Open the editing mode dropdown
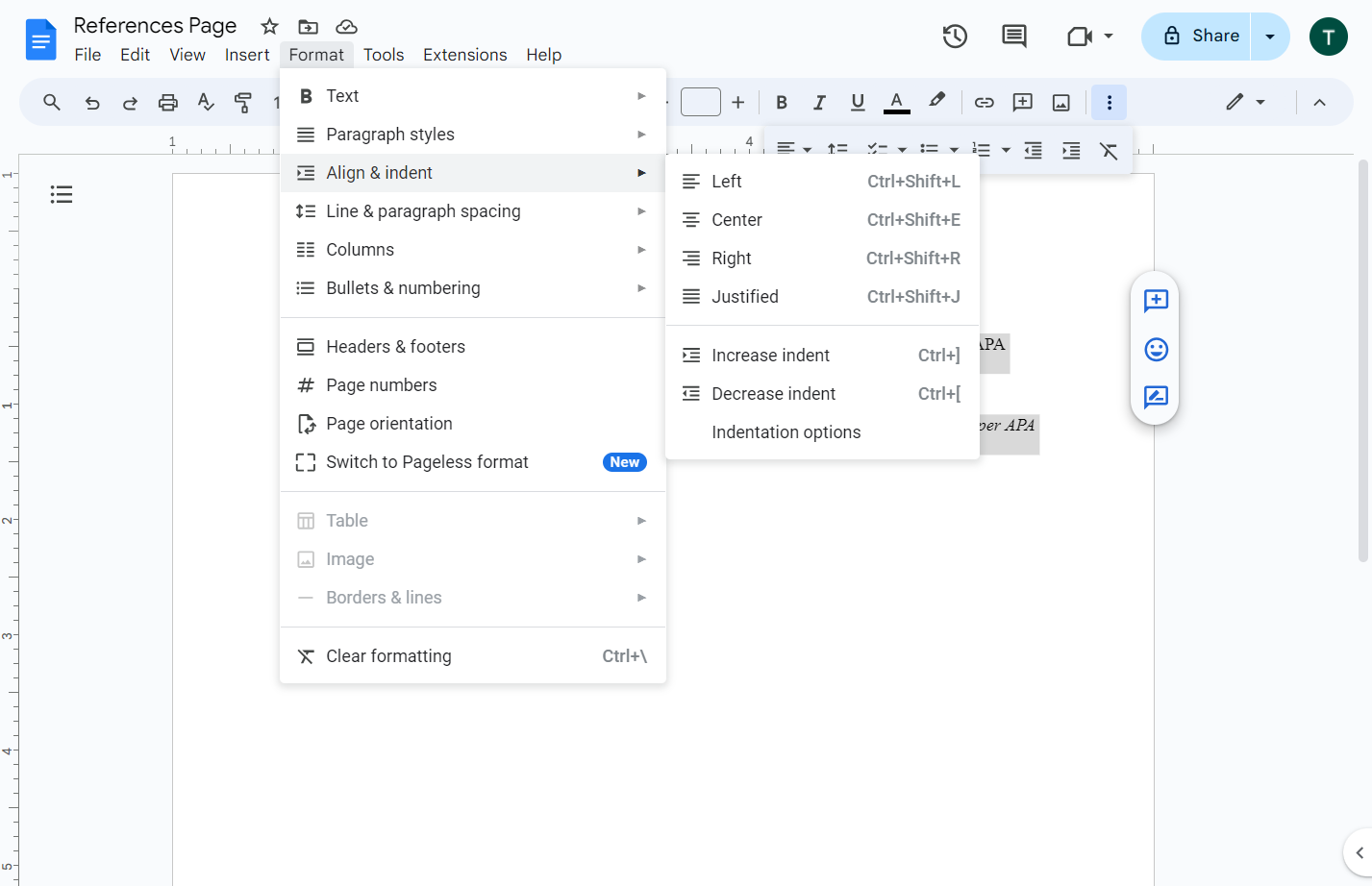 (x=1245, y=102)
